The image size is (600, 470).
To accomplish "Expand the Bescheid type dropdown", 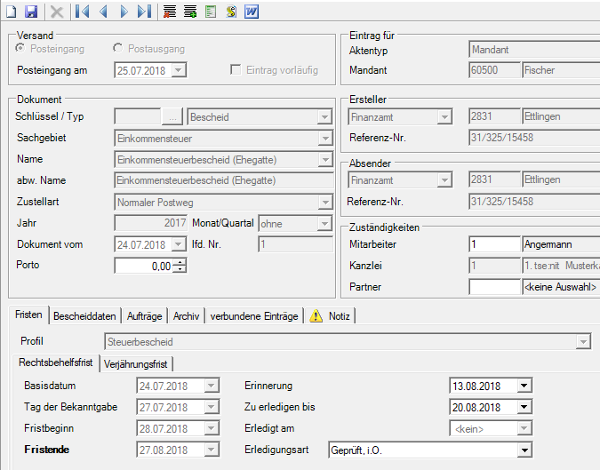I will pyautogui.click(x=324, y=117).
